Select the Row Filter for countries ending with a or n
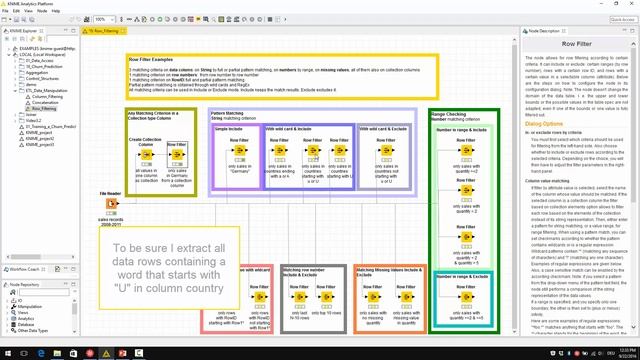The width and height of the screenshot is (640, 360). click(x=280, y=151)
